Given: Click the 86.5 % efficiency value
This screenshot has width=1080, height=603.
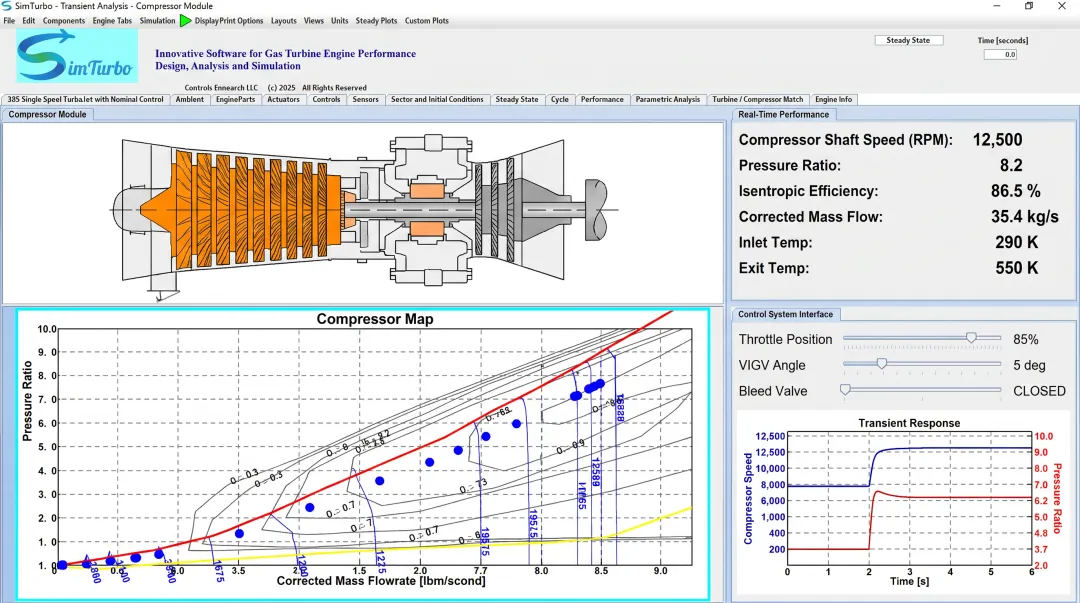Looking at the screenshot, I should 1015,191.
